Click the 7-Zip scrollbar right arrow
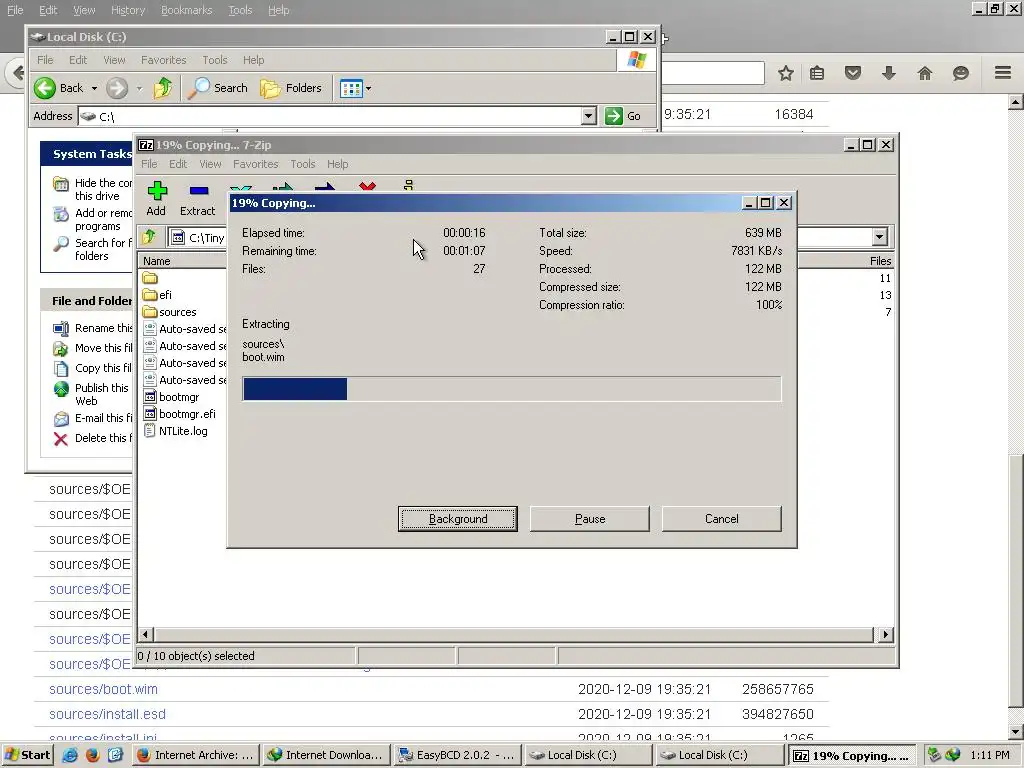This screenshot has height=768, width=1024. tap(886, 634)
